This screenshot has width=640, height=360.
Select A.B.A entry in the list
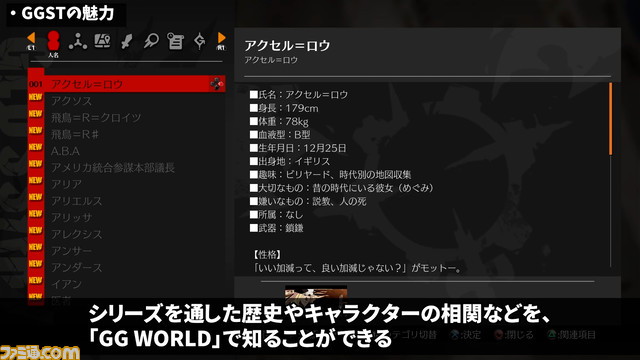(x=65, y=151)
